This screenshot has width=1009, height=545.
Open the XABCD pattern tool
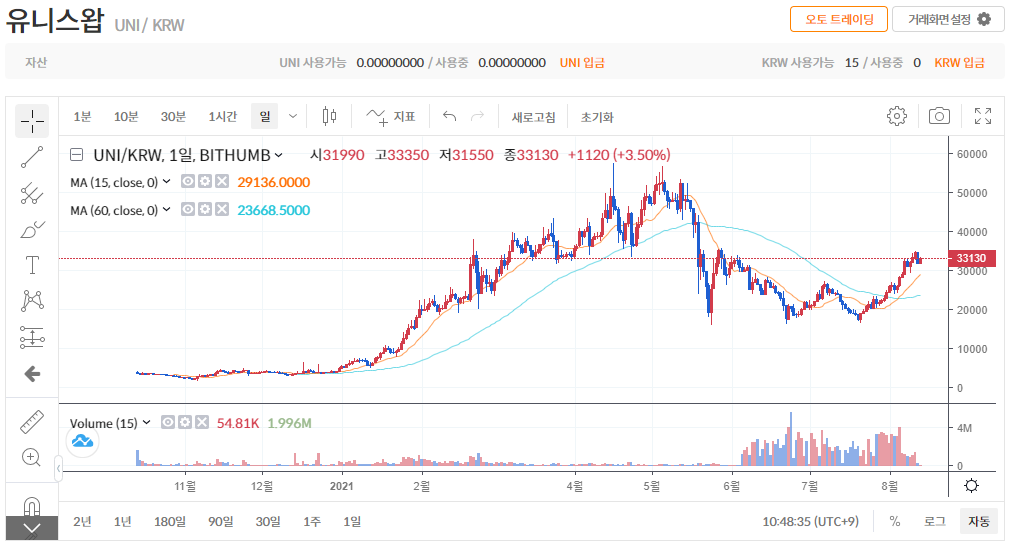pyautogui.click(x=32, y=300)
